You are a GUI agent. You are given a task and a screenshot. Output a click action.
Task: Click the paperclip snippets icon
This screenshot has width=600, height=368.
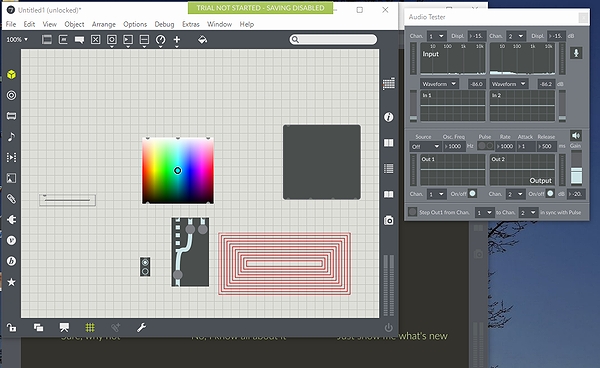coord(11,199)
